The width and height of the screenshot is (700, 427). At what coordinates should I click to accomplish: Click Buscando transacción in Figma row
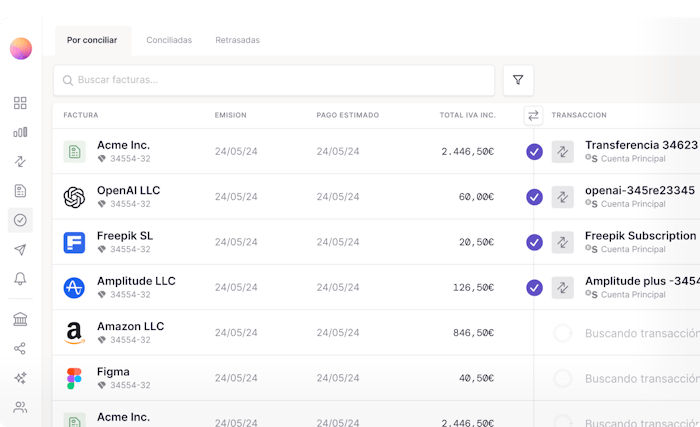click(642, 379)
